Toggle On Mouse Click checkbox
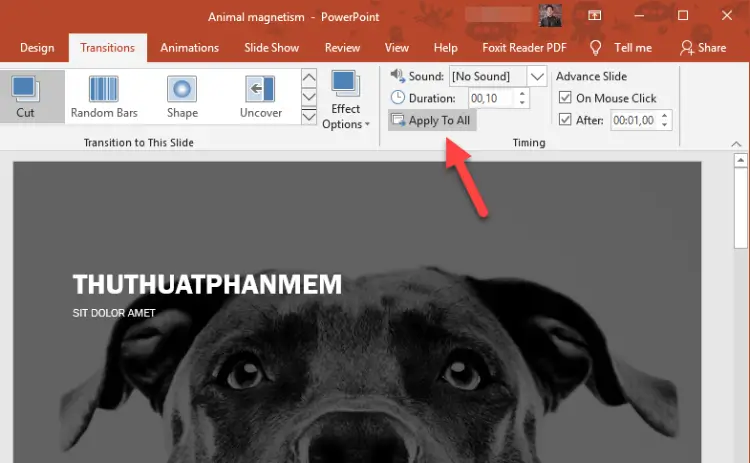The height and width of the screenshot is (463, 750). [565, 98]
